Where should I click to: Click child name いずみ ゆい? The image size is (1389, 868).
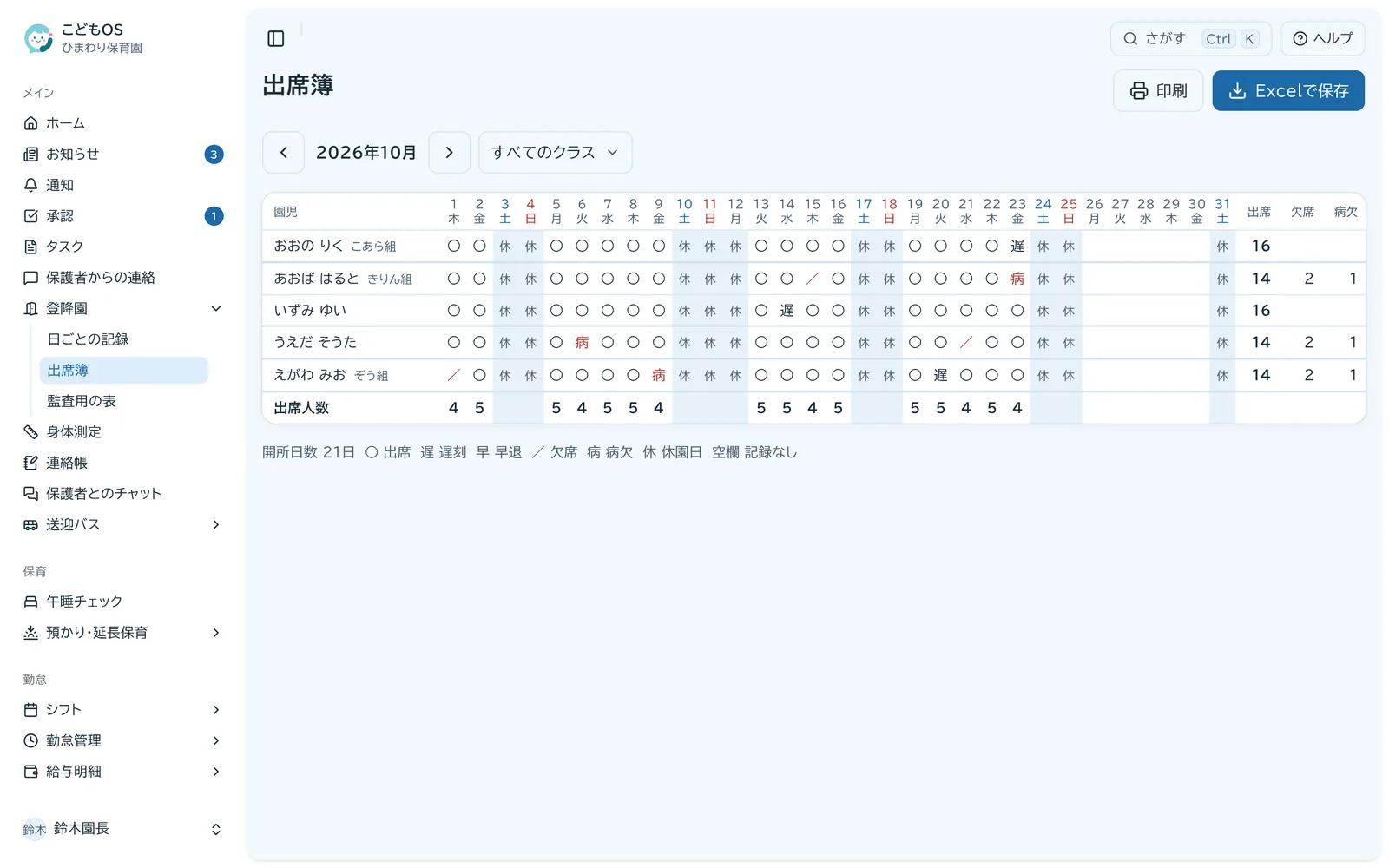click(310, 311)
